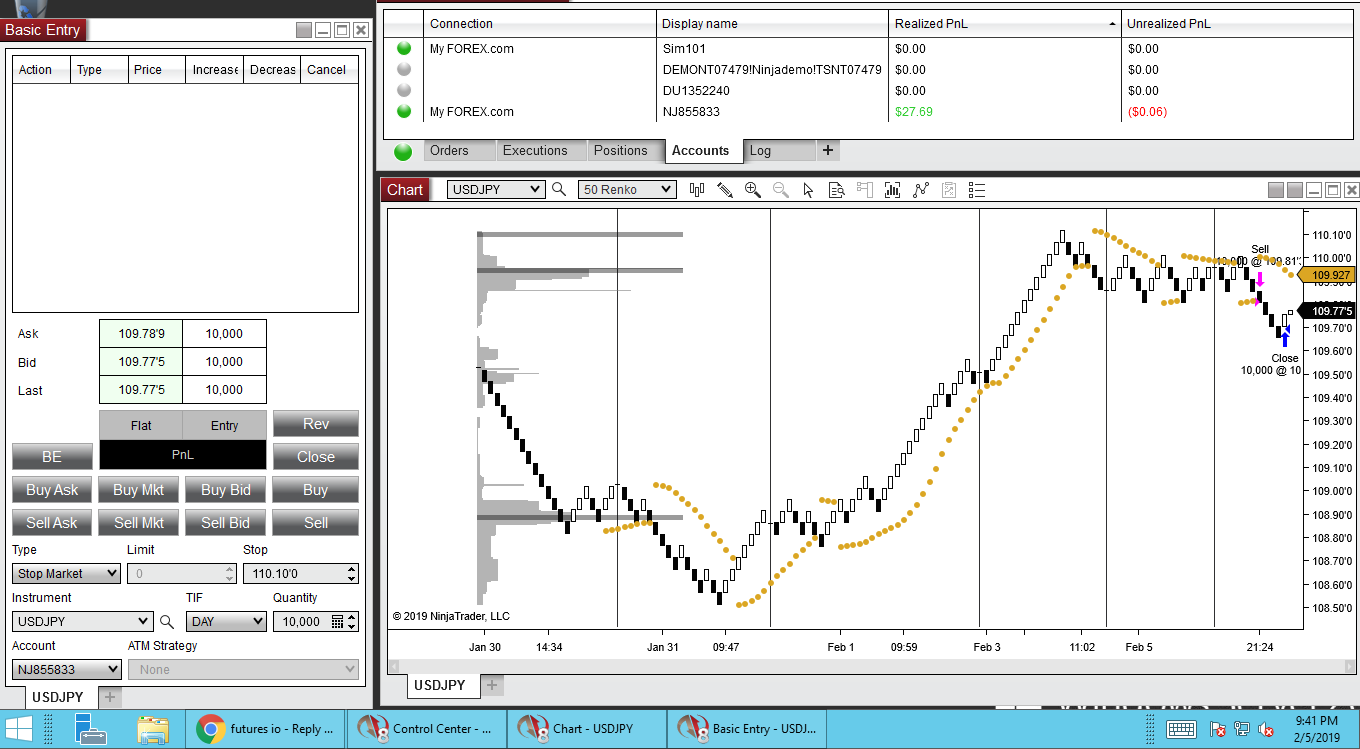Toggle the Chart Trader panel icon
The height and width of the screenshot is (749, 1360).
pos(865,189)
